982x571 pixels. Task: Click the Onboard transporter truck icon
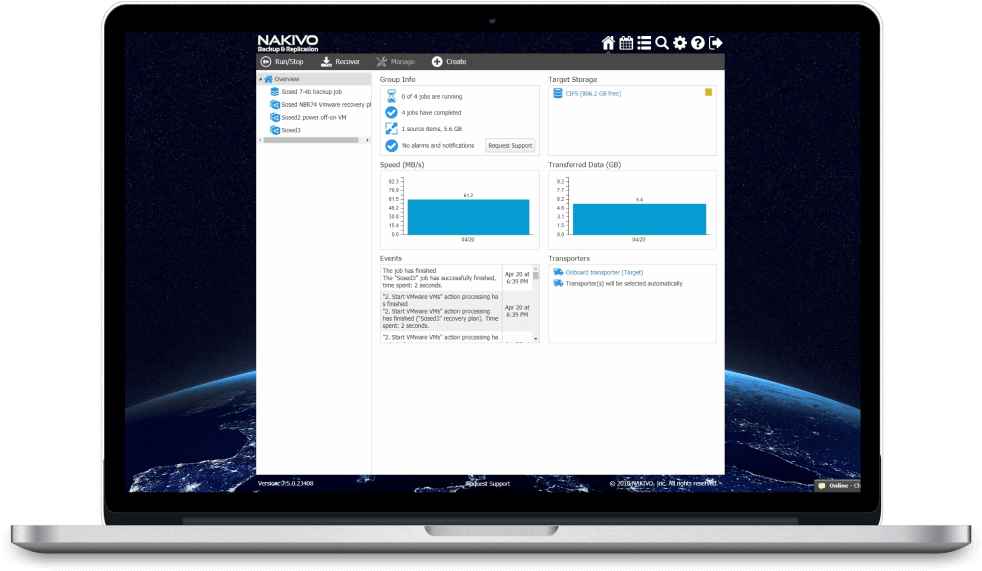pos(558,272)
